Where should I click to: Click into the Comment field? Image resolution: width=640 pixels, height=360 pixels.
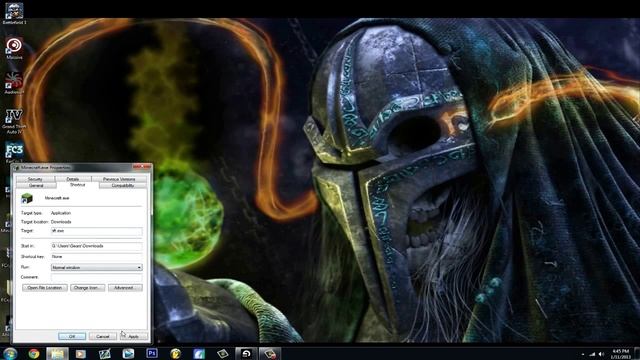[x=97, y=277]
